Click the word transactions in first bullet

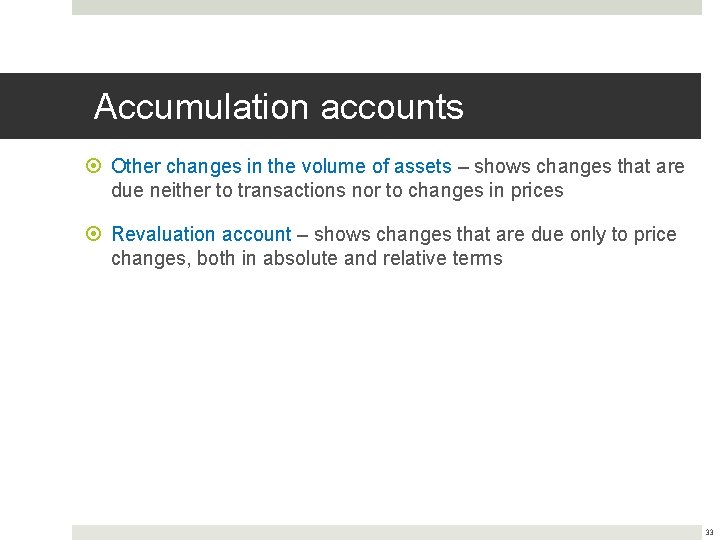[290, 190]
